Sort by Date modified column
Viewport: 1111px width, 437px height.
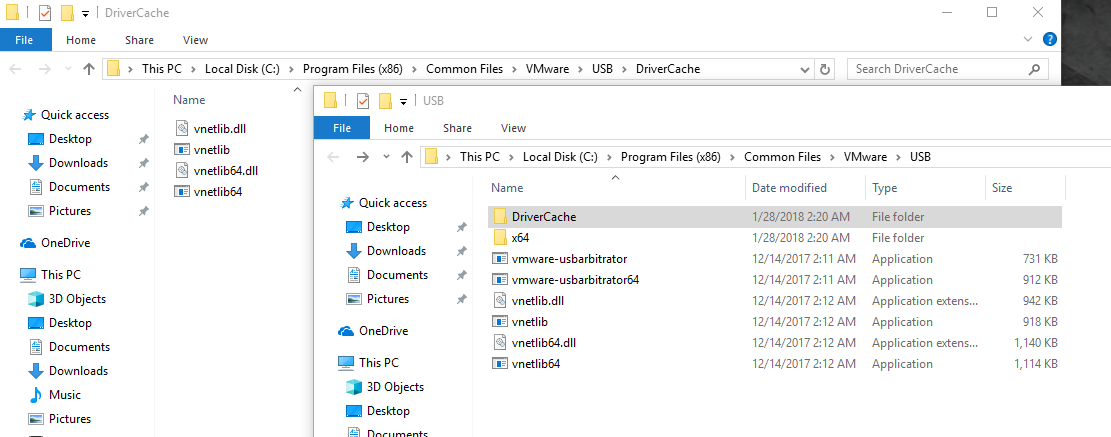click(x=789, y=188)
